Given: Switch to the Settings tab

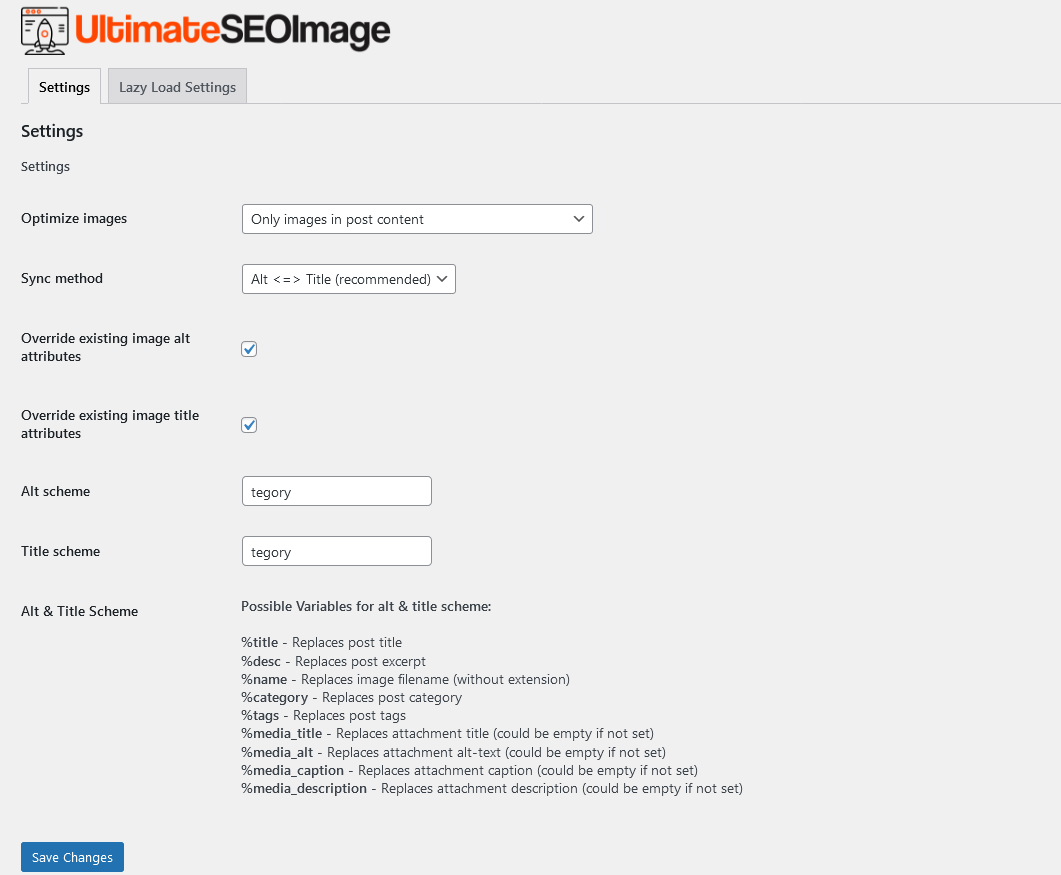Looking at the screenshot, I should [64, 87].
